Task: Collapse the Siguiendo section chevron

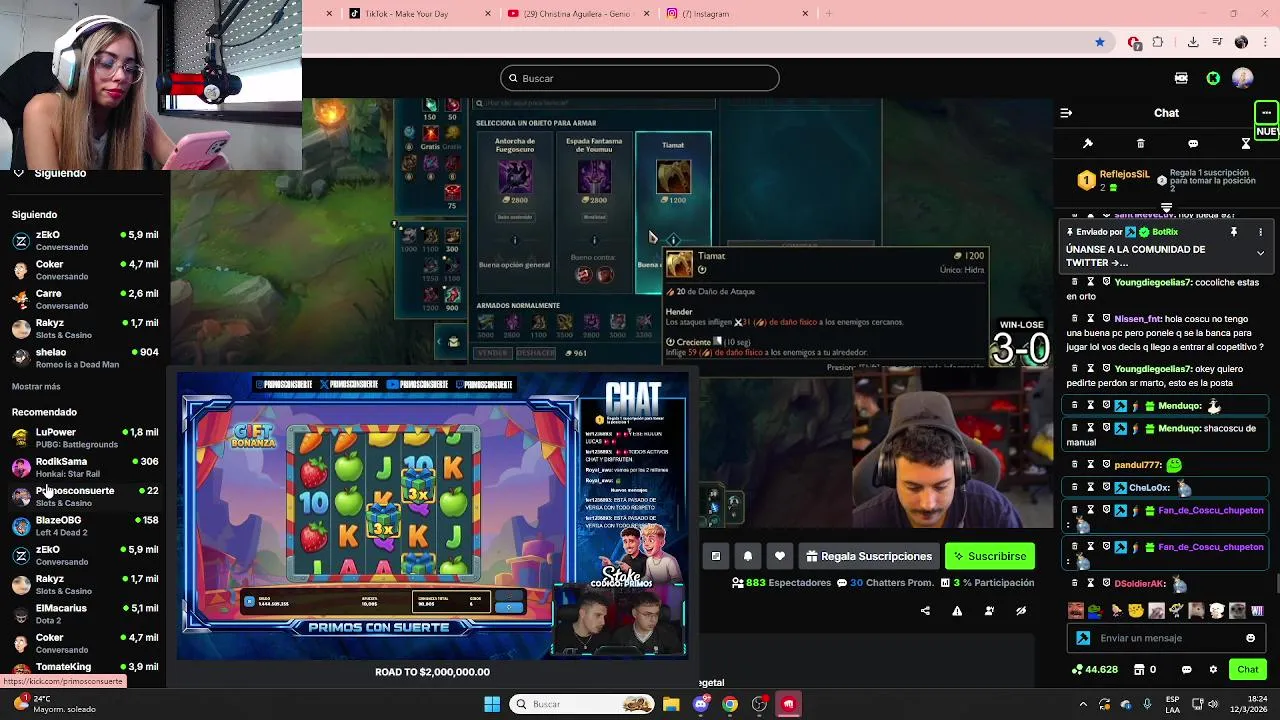Action: [18, 173]
